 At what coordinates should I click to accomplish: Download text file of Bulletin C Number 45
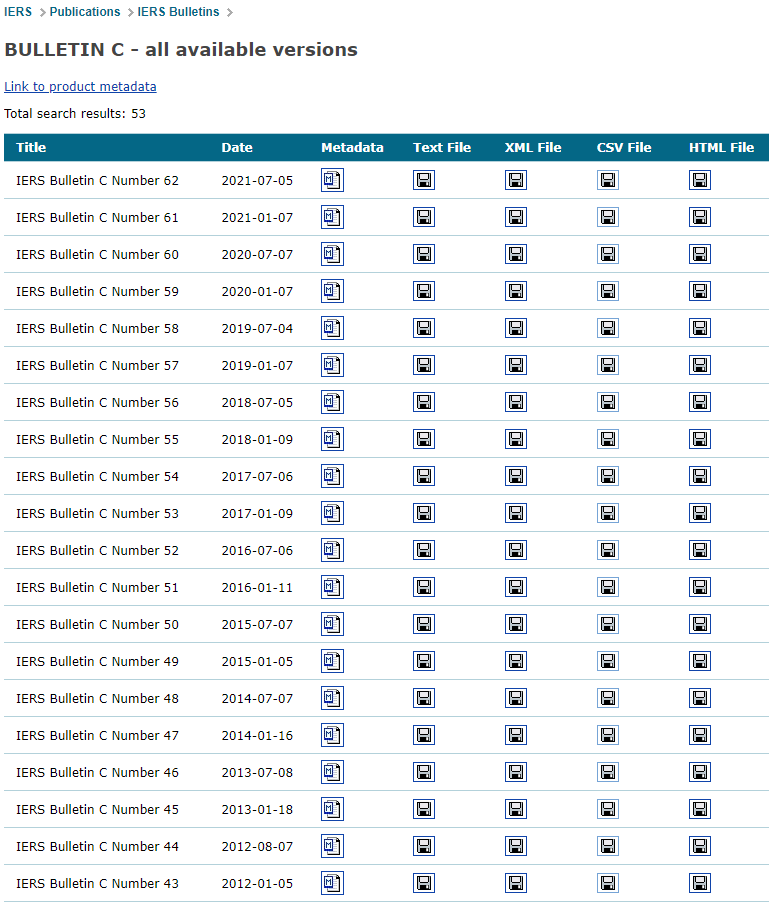click(x=424, y=809)
